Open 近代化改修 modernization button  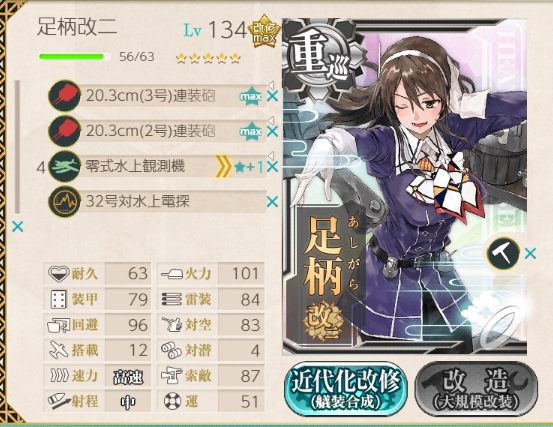(346, 389)
